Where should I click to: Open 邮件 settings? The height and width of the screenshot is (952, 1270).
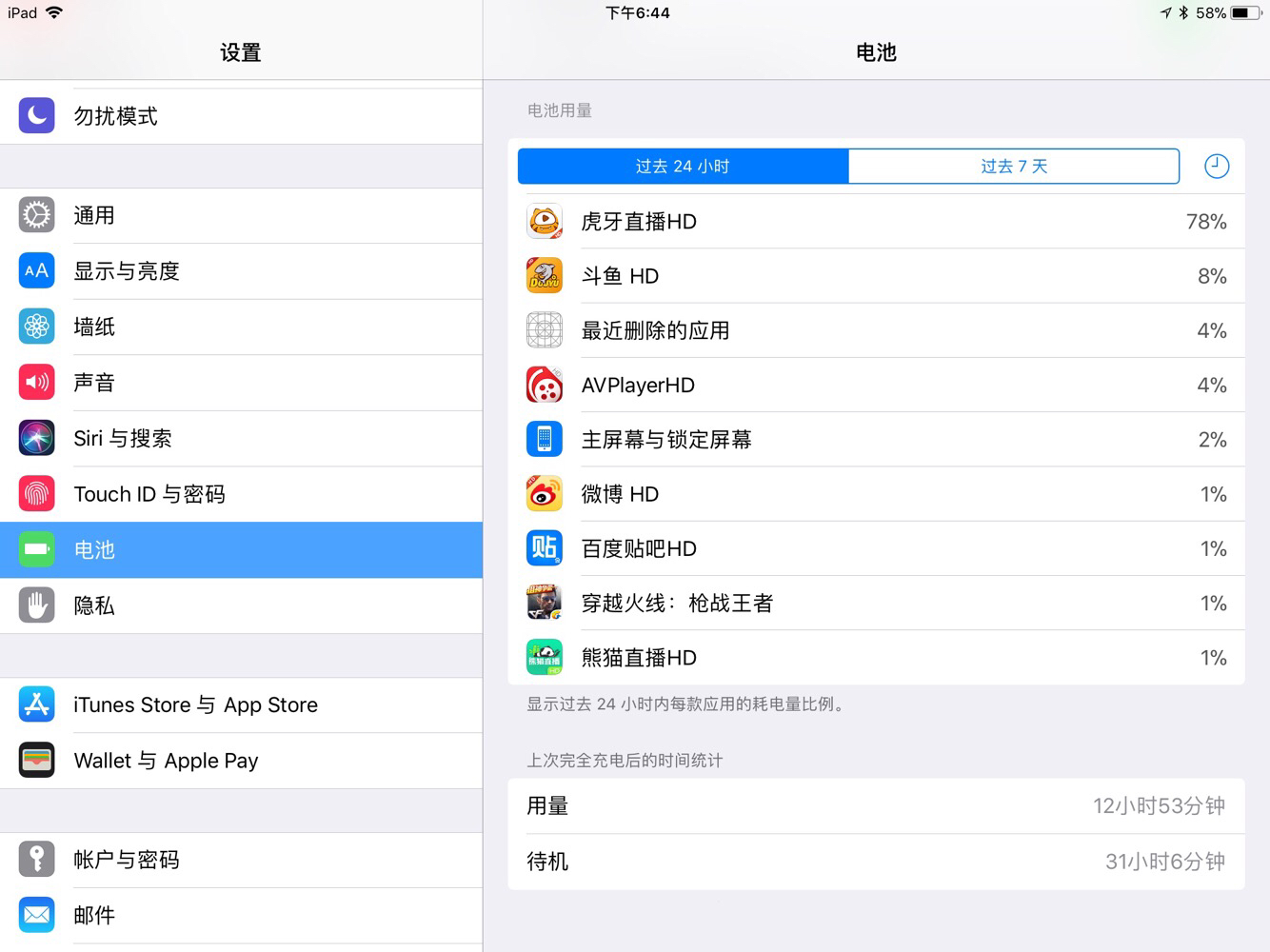(241, 916)
